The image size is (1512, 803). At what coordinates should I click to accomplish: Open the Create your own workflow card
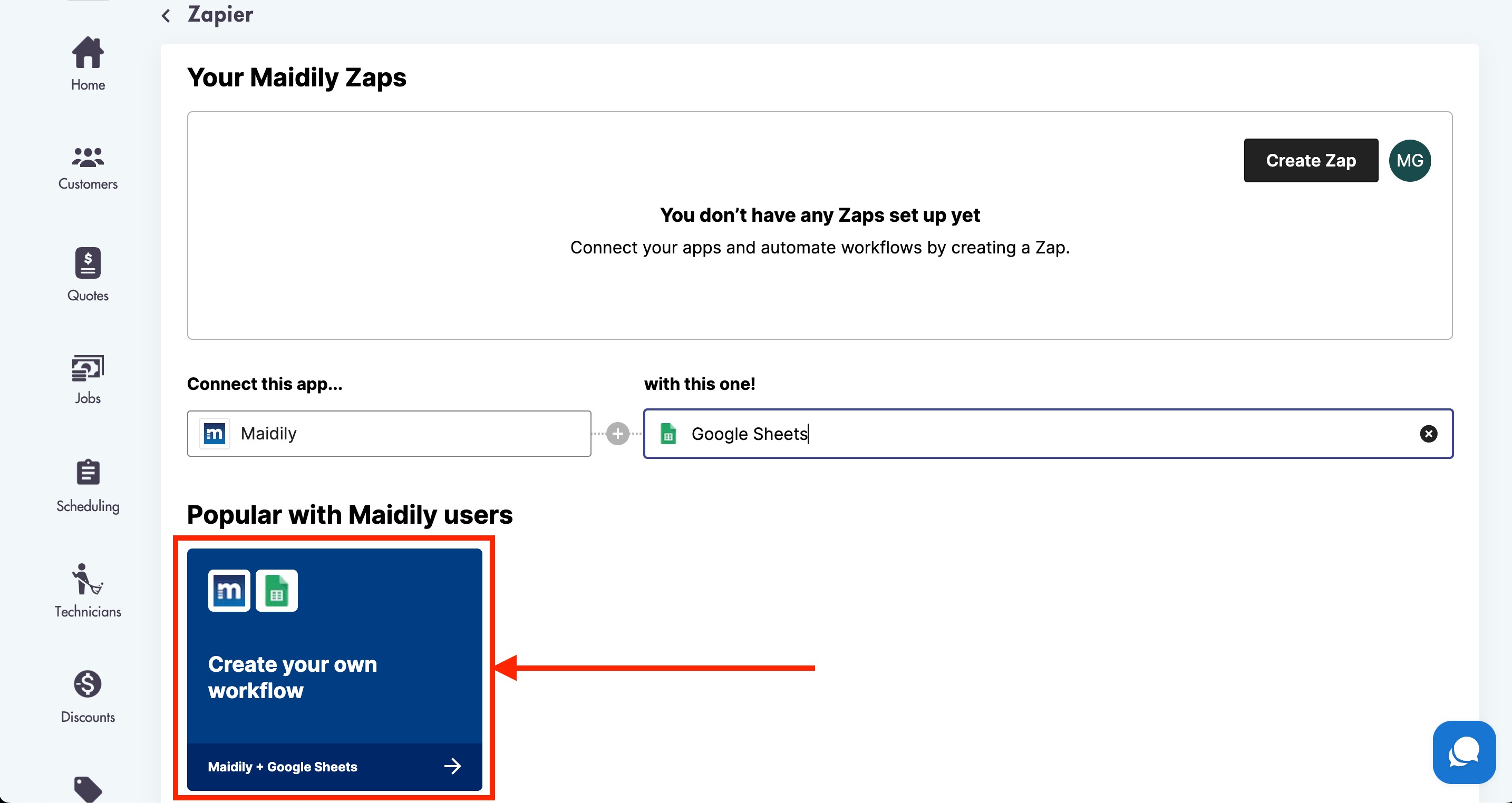click(x=335, y=669)
